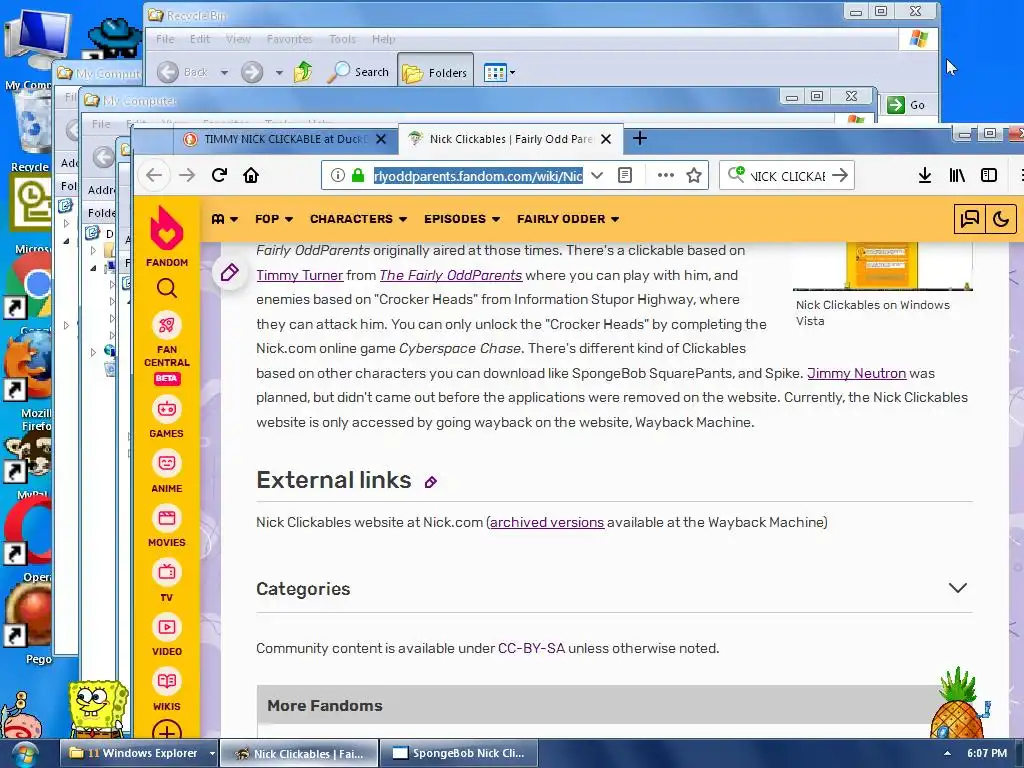This screenshot has height=768, width=1024.
Task: Toggle reader view in the address bar
Action: pos(625,175)
